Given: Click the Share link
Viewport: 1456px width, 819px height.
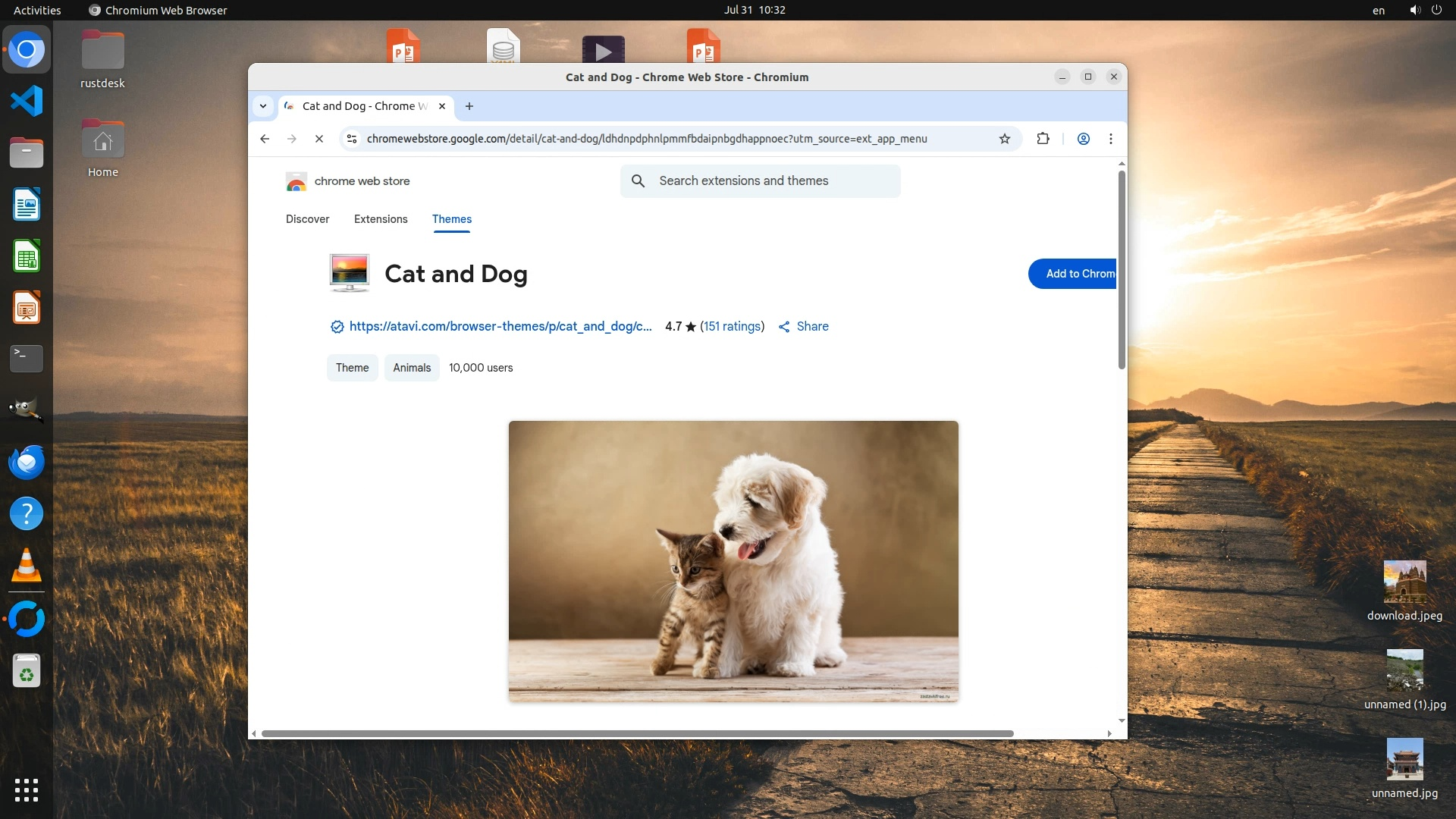Looking at the screenshot, I should pos(804,327).
